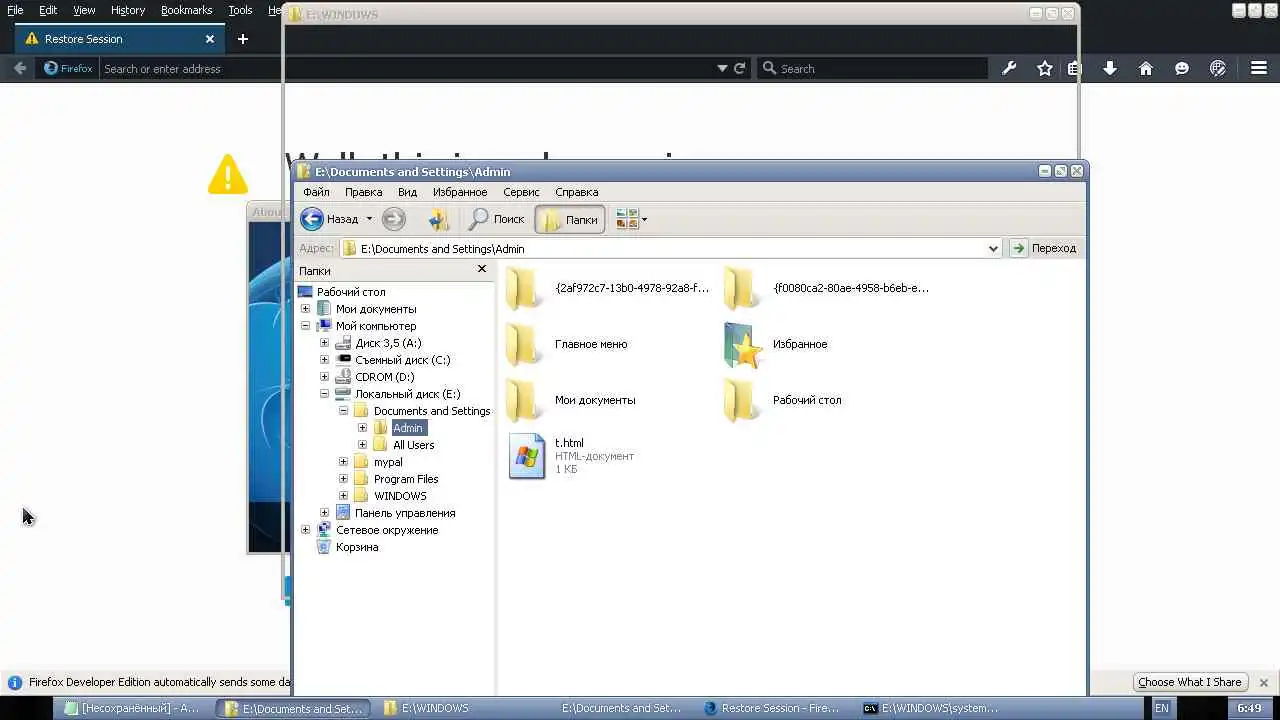Viewport: 1280px width, 720px height.
Task: Select All Users folder in tree
Action: click(x=413, y=445)
